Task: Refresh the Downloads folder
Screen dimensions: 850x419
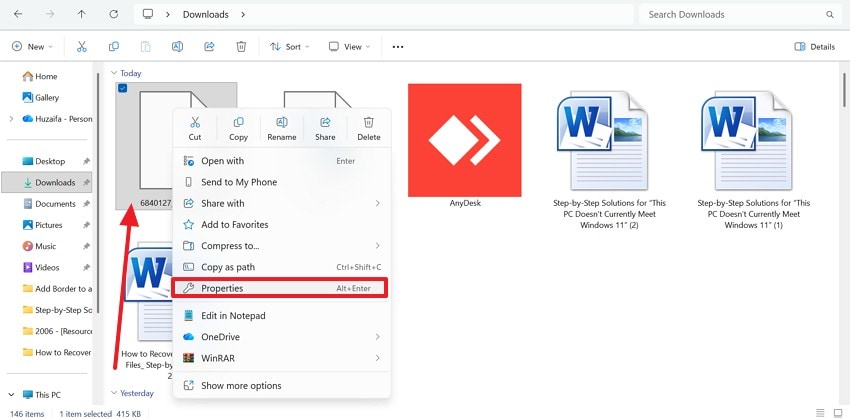Action: click(x=113, y=15)
